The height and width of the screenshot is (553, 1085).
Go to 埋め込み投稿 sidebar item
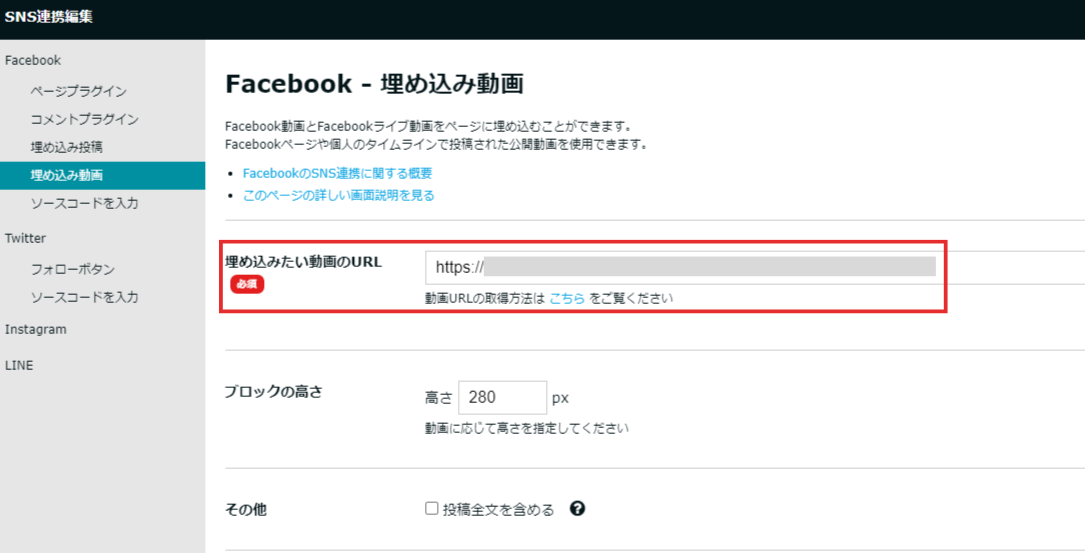(x=66, y=147)
